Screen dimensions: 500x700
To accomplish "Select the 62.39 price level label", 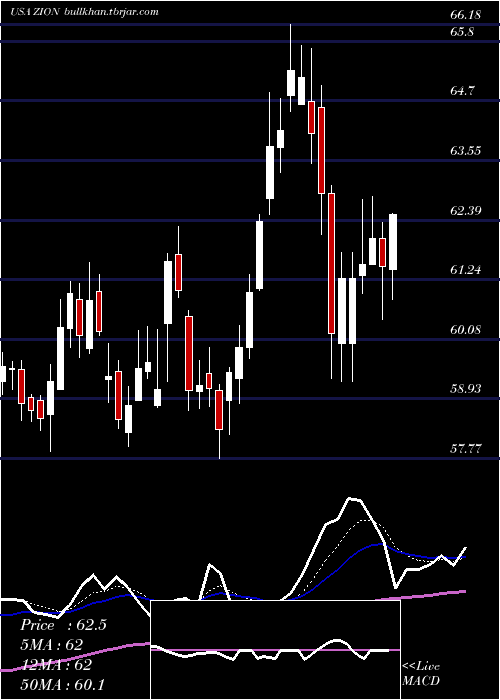I will pos(466,210).
